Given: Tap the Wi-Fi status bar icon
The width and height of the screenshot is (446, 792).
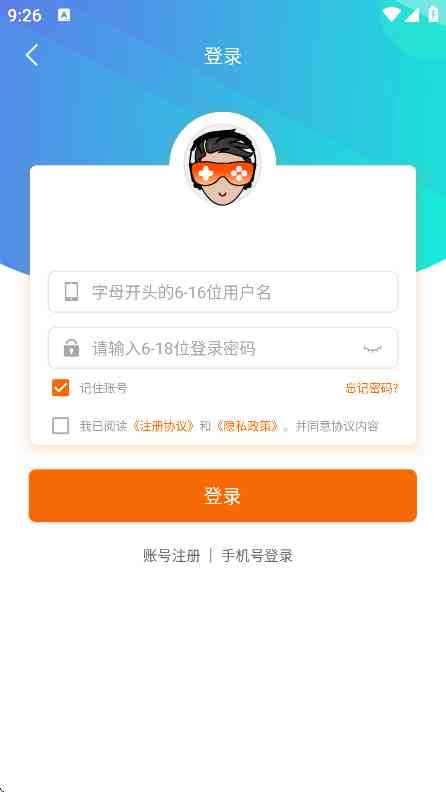Looking at the screenshot, I should 391,15.
